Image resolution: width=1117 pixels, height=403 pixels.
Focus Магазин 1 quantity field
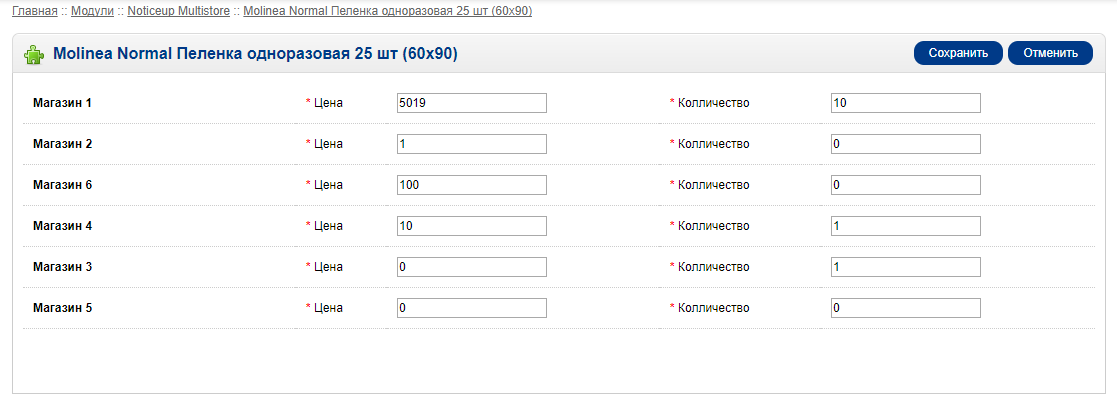[x=905, y=103]
